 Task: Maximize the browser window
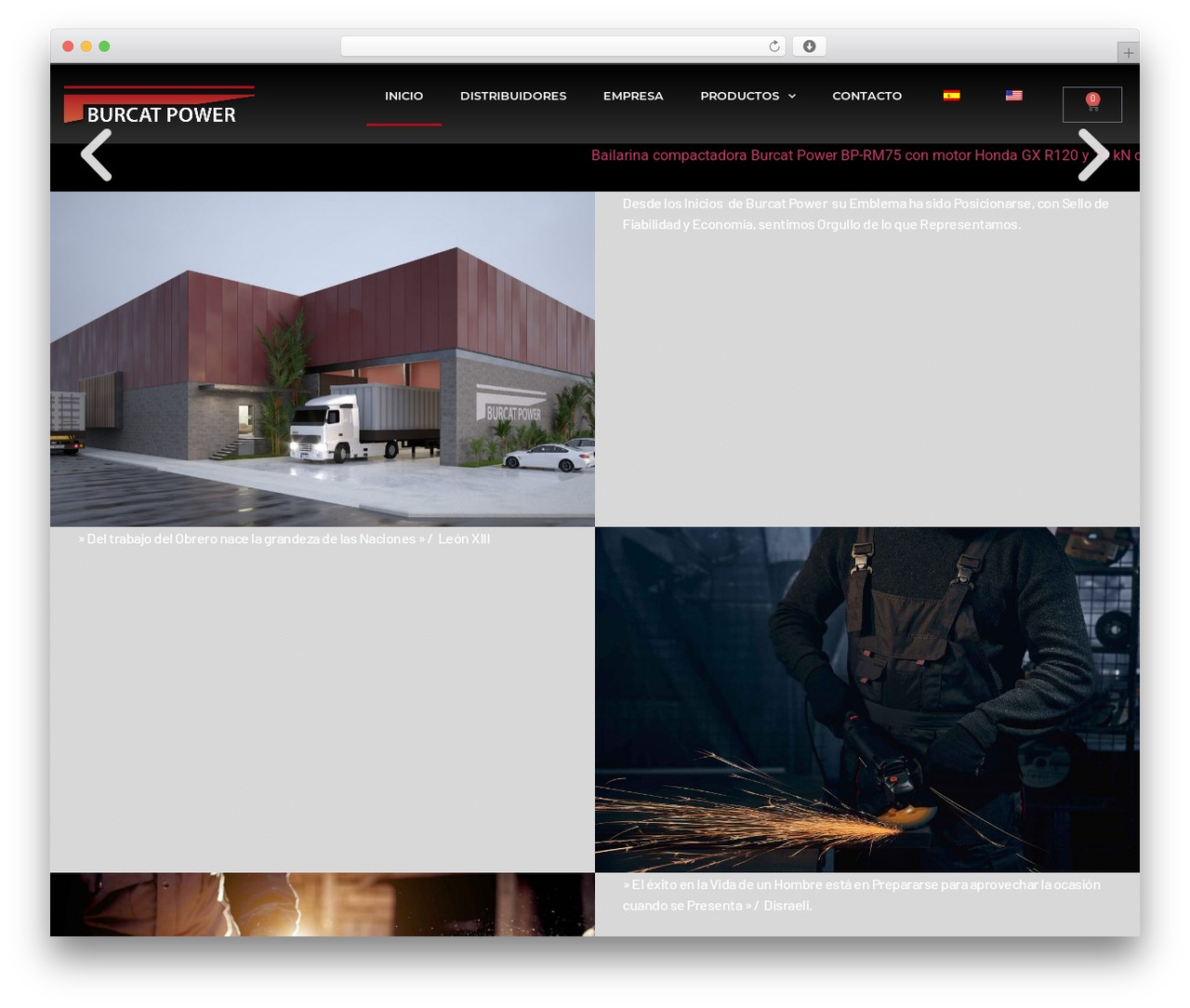[104, 46]
